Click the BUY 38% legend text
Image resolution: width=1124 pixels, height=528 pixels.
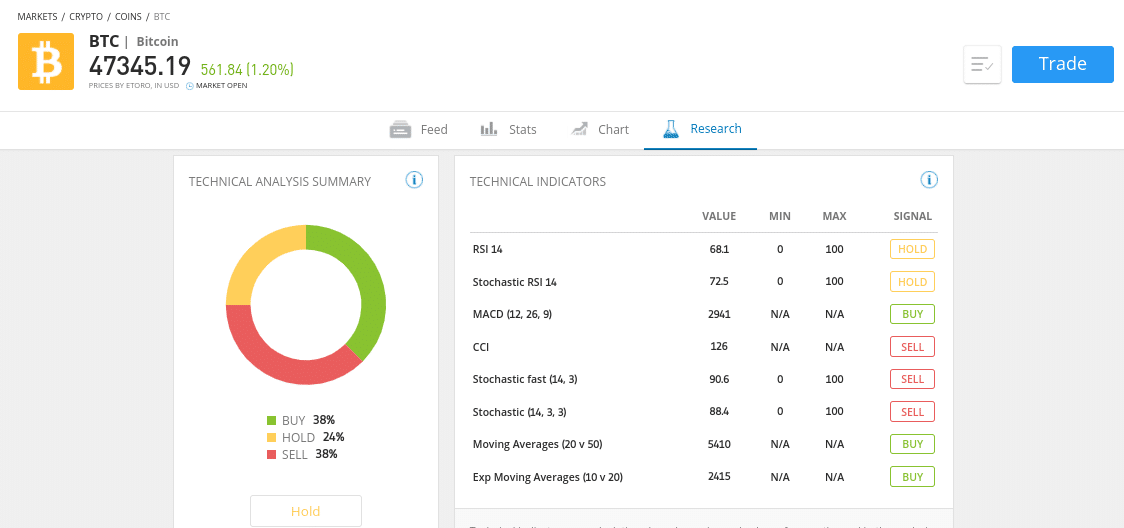[308, 421]
